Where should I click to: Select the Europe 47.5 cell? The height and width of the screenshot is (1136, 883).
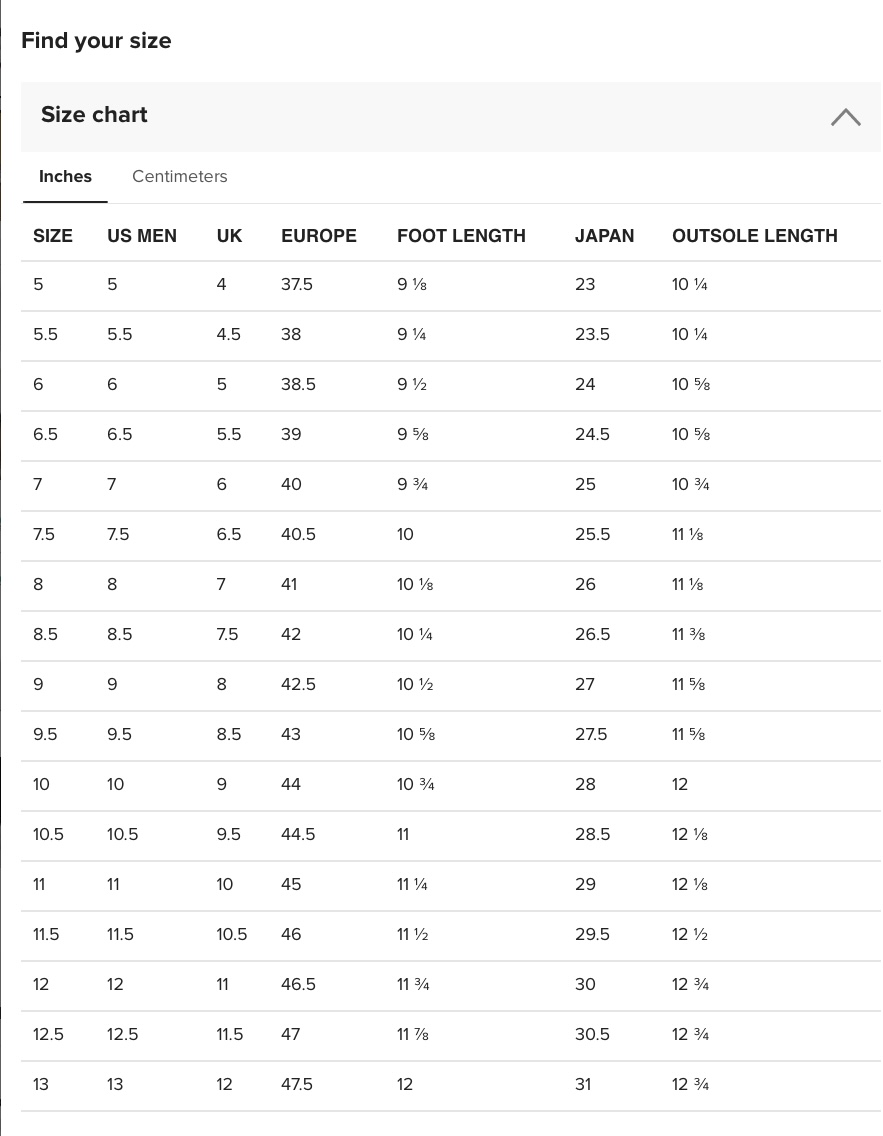297,1085
